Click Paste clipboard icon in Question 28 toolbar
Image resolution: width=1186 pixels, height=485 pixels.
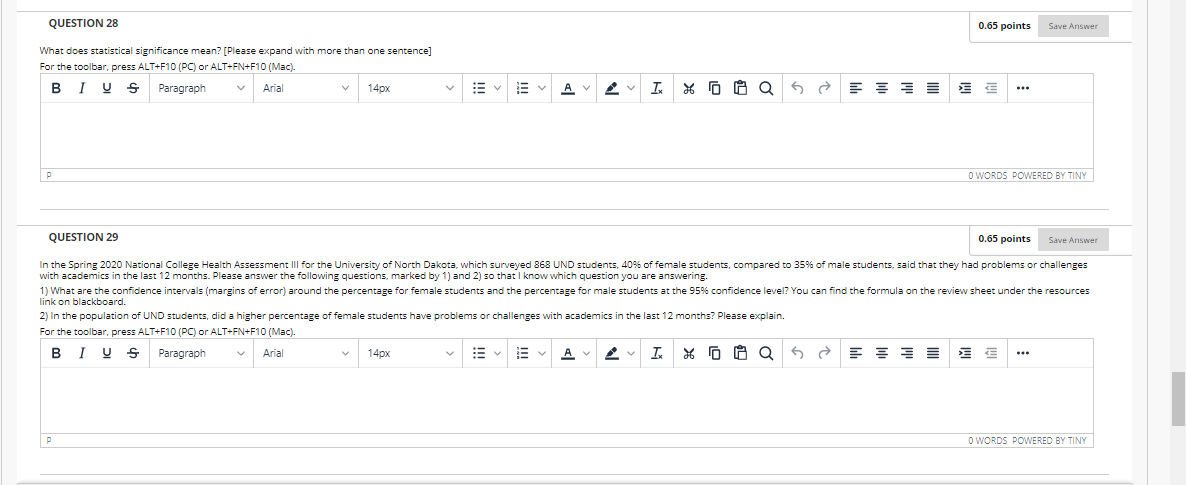740,89
